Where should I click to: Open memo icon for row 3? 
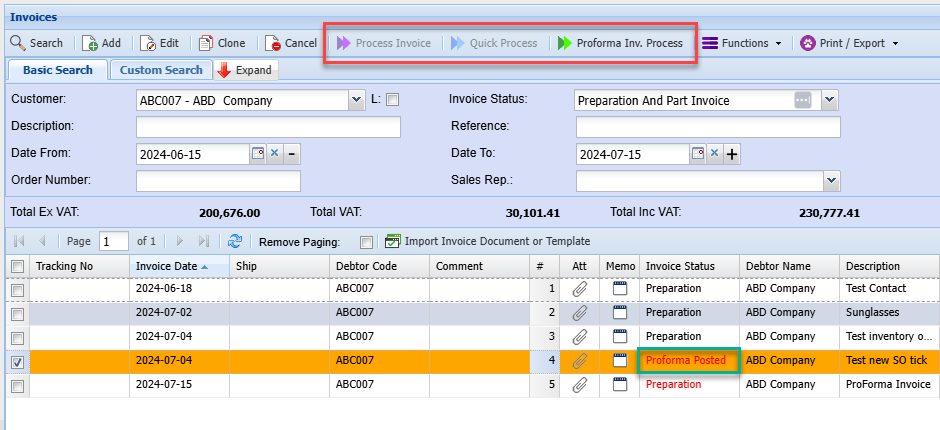click(x=619, y=336)
